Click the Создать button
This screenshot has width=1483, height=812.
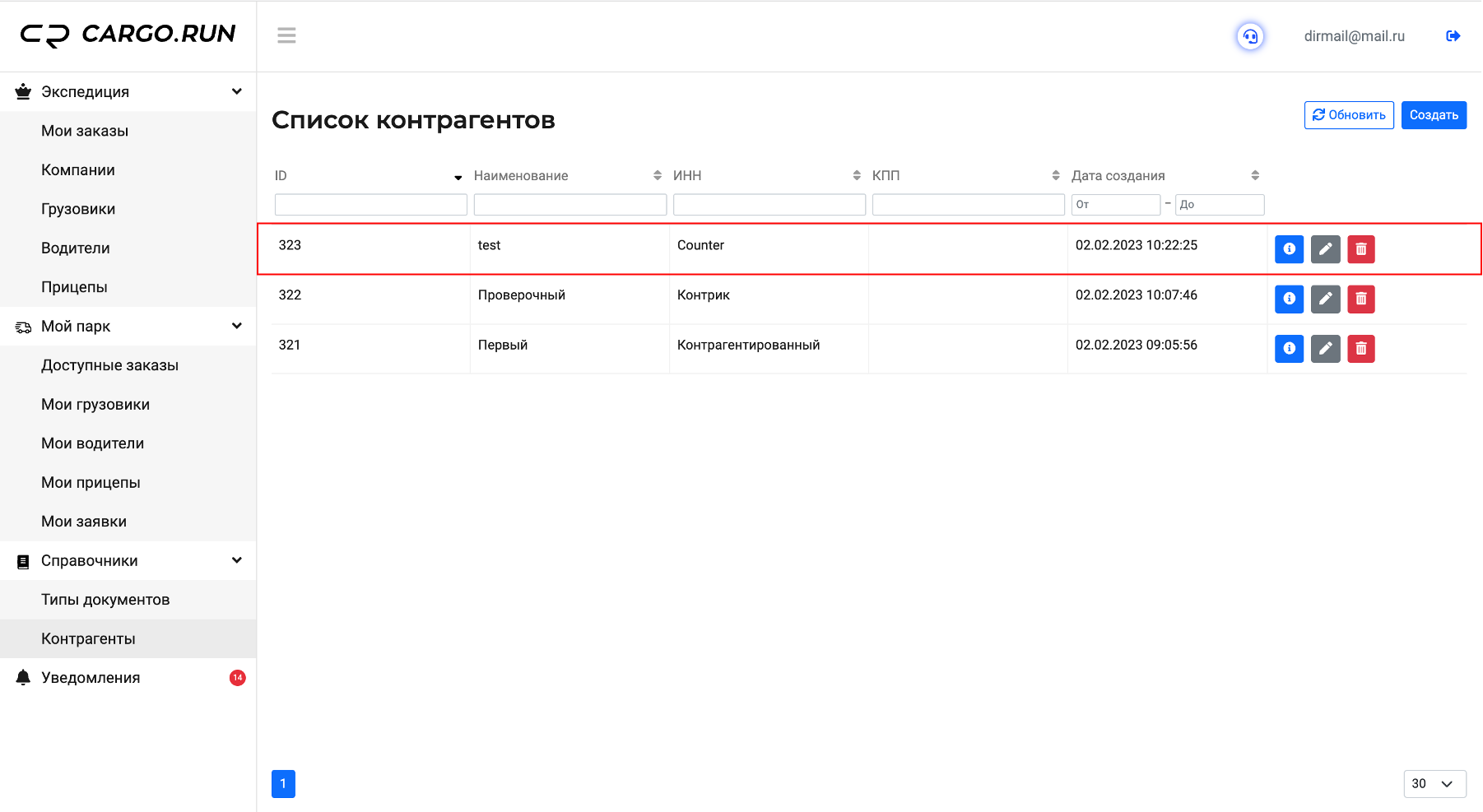coord(1434,115)
